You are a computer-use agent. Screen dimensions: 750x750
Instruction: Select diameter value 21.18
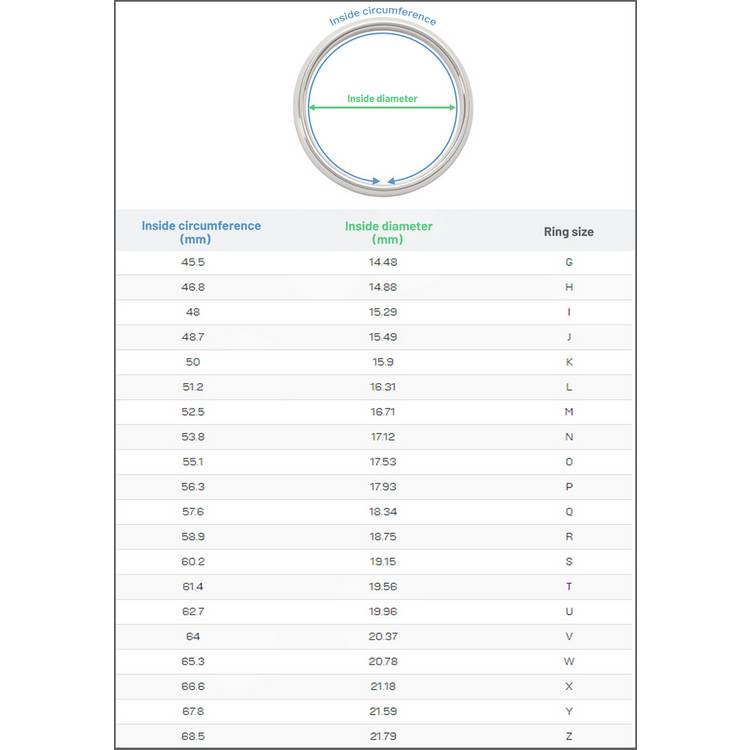pyautogui.click(x=383, y=686)
